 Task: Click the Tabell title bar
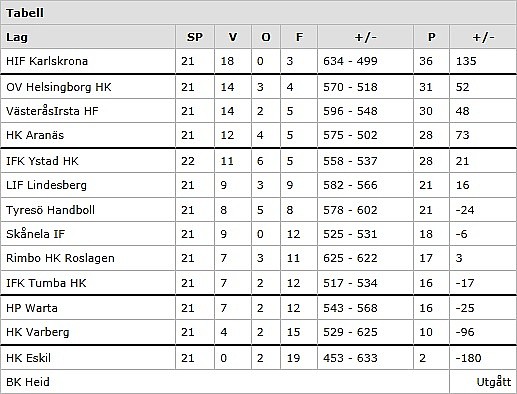tap(258, 13)
